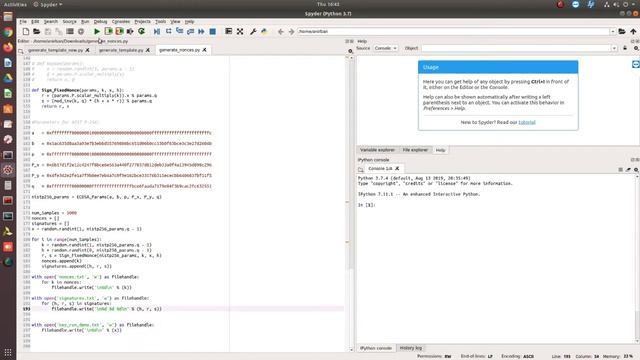Click the clock in top bar
Screen dimensions: 640x360
tap(328, 4)
